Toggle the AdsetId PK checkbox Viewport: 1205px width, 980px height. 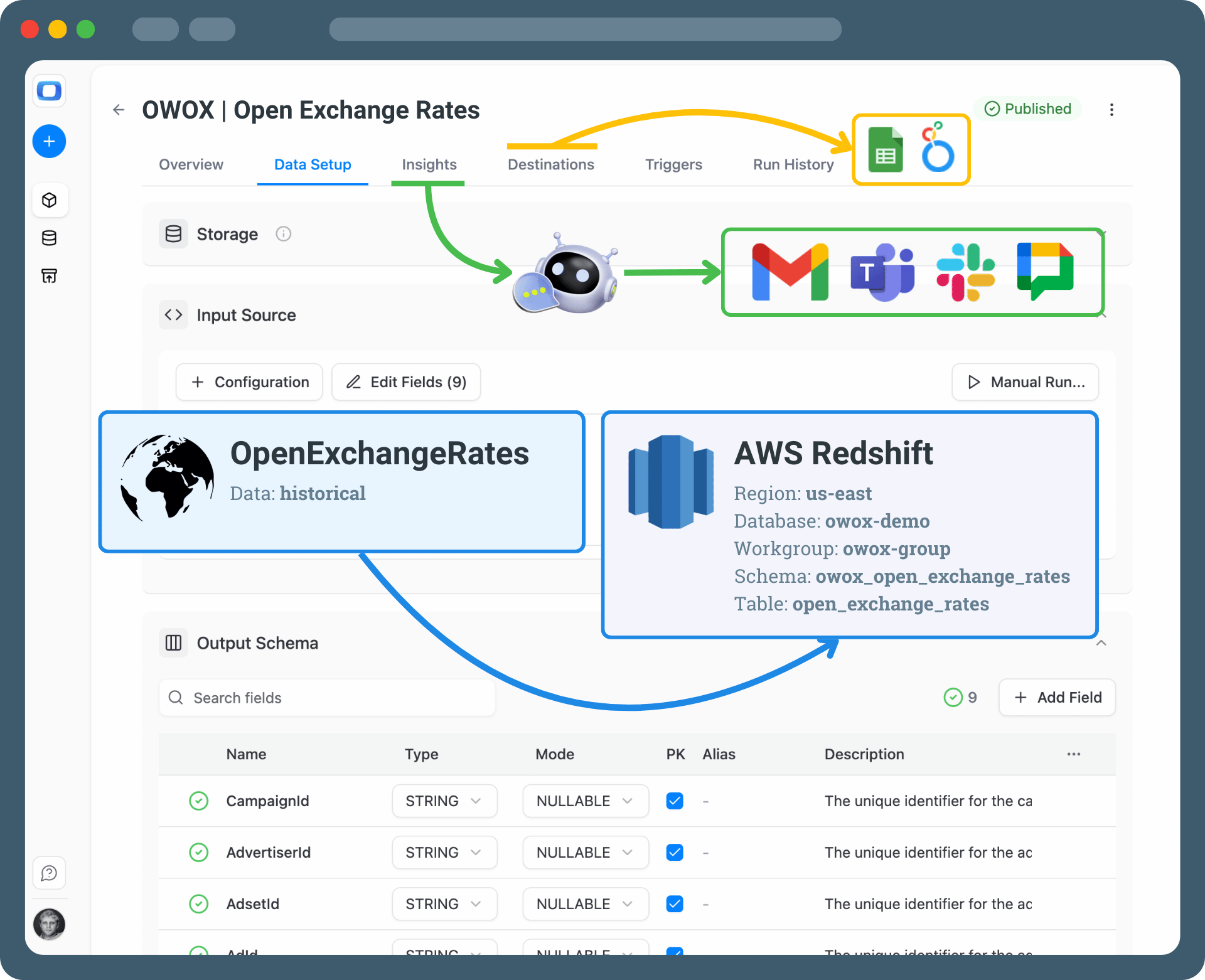click(x=675, y=904)
